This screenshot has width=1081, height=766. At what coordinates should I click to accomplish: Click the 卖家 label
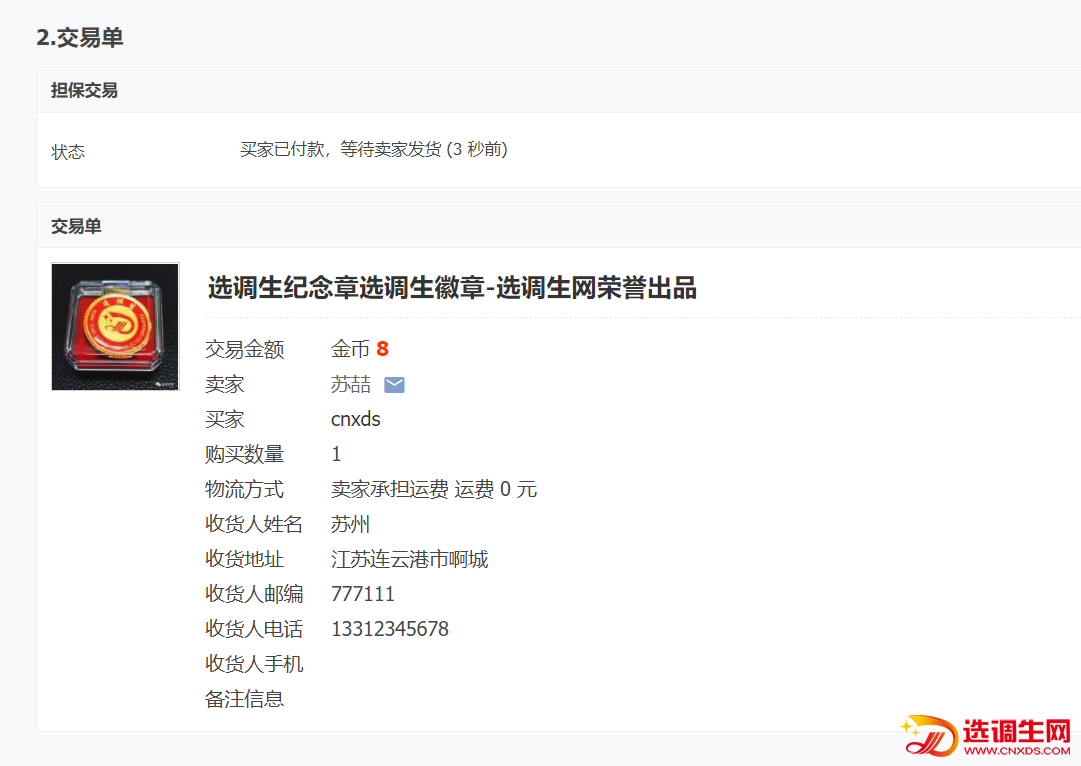click(225, 385)
